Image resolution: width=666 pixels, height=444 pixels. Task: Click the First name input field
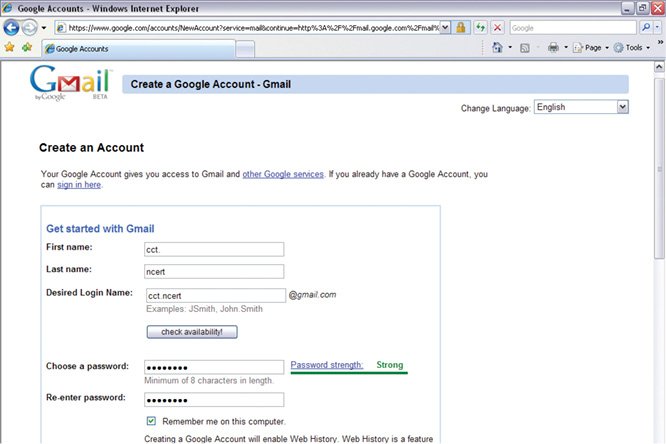tap(214, 249)
